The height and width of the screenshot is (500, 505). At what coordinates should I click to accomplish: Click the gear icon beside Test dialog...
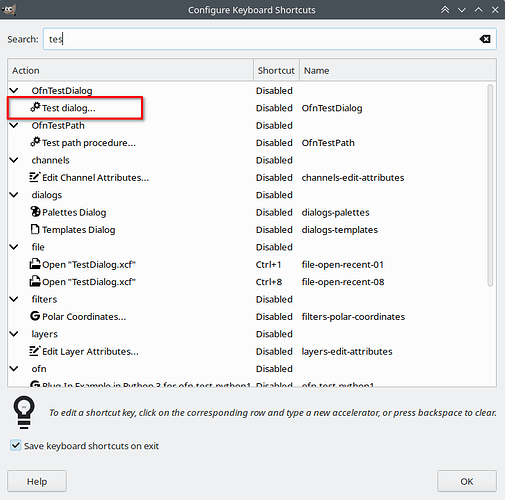point(35,107)
